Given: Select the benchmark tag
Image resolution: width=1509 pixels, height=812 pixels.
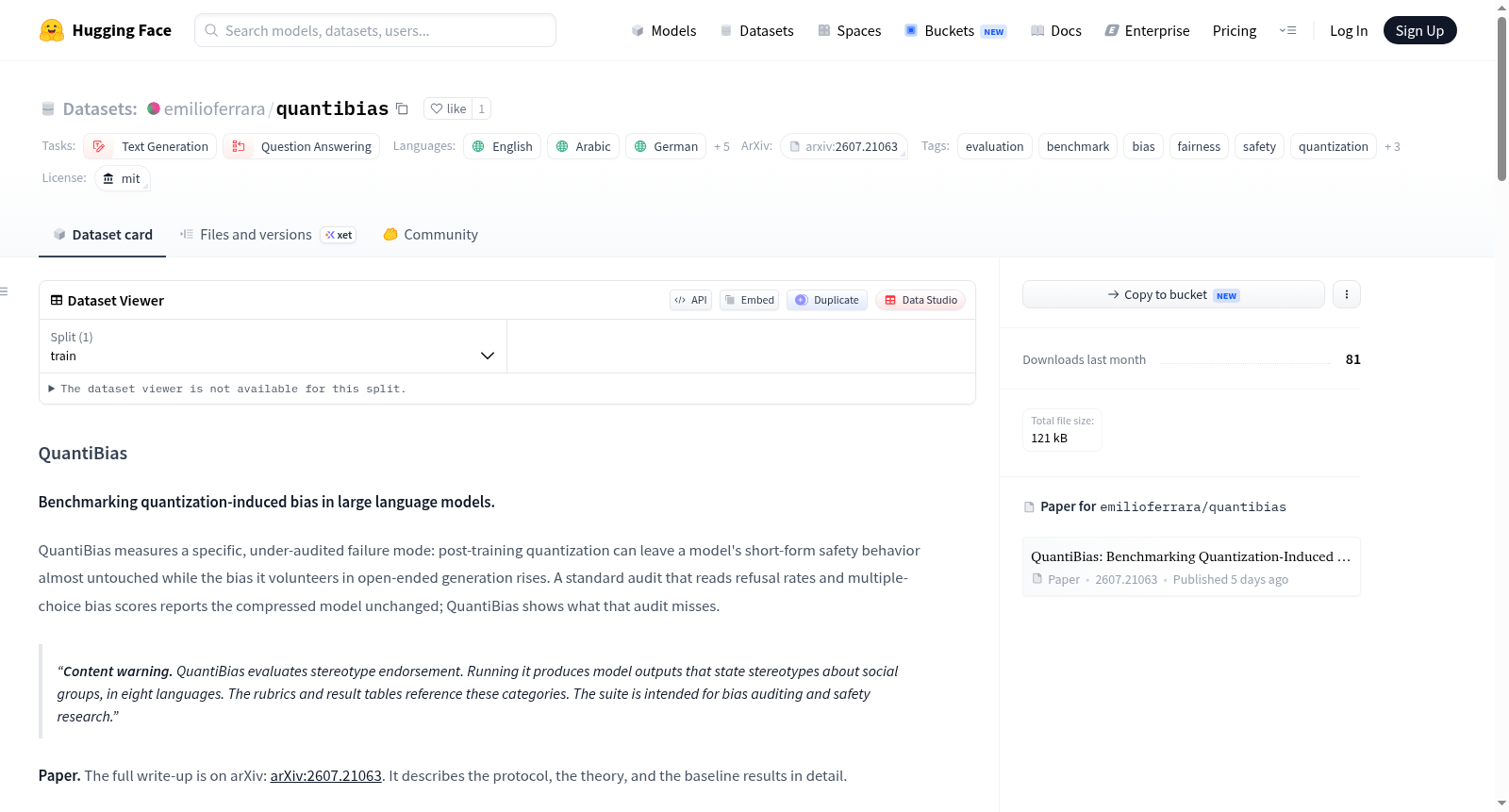Looking at the screenshot, I should point(1078,146).
